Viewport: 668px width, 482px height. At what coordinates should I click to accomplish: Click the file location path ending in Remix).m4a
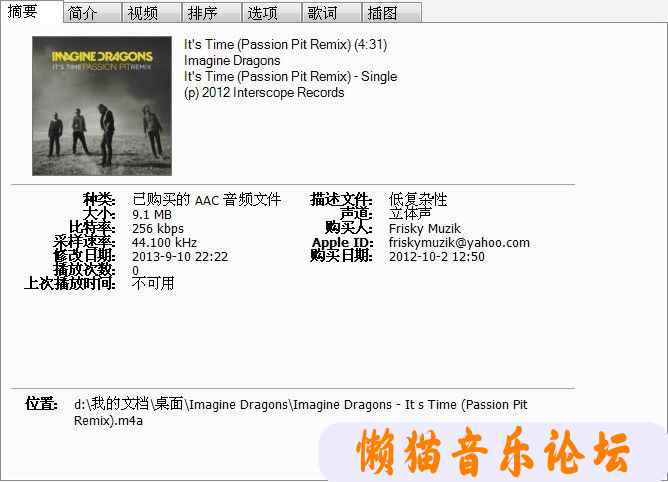pos(301,413)
